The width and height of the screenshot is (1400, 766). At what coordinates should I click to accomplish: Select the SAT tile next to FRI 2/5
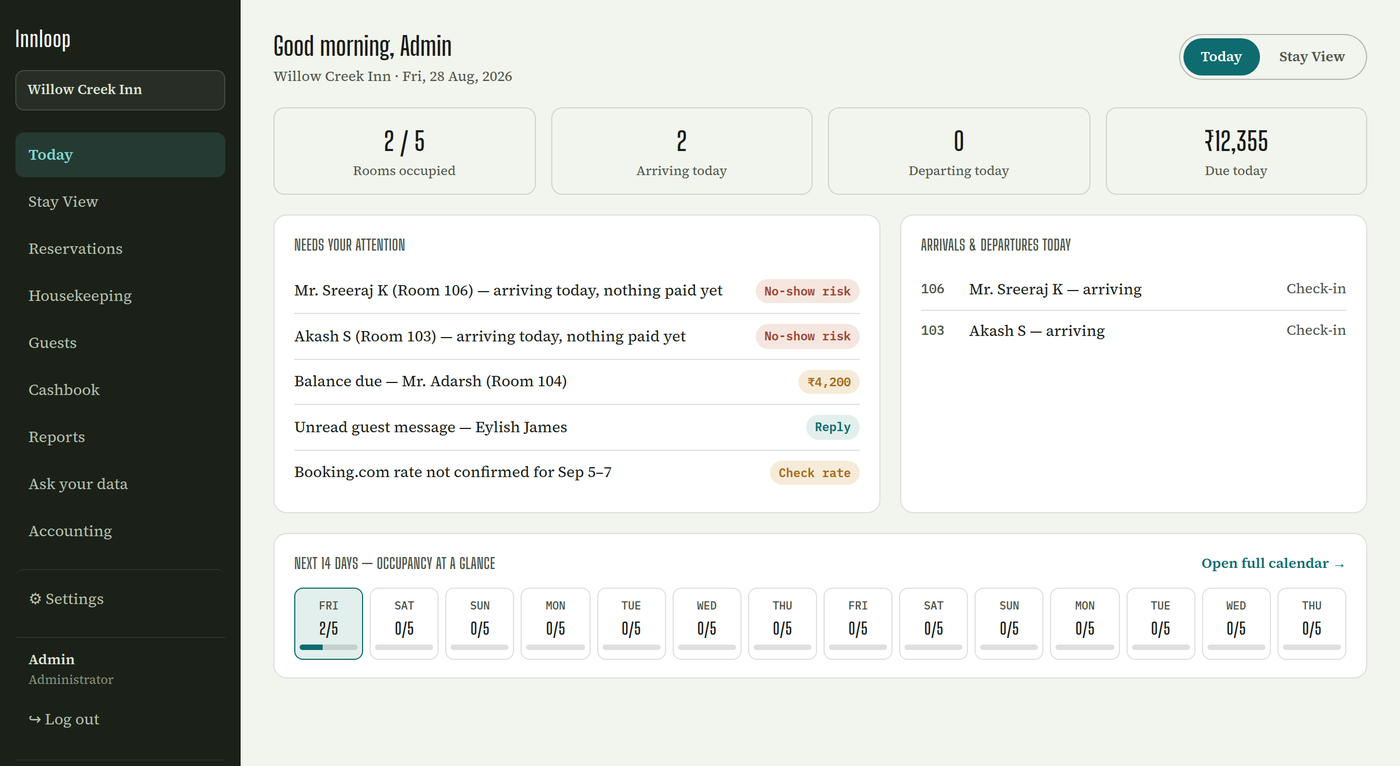pos(404,624)
